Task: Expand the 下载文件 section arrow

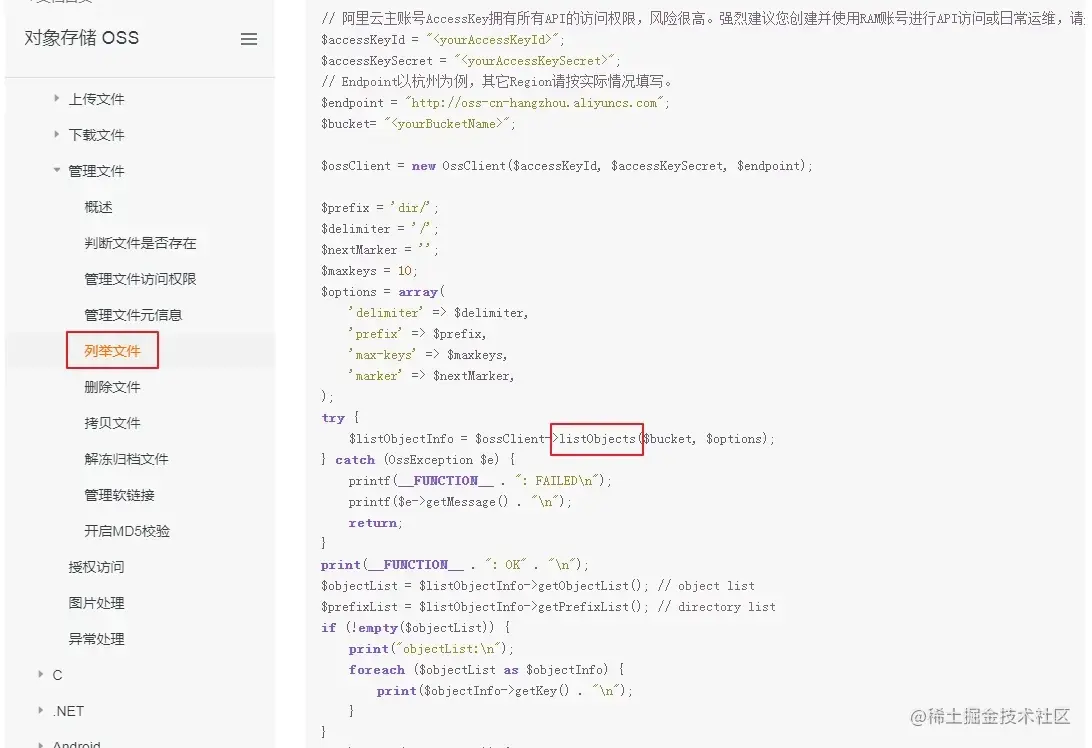Action: (56, 134)
